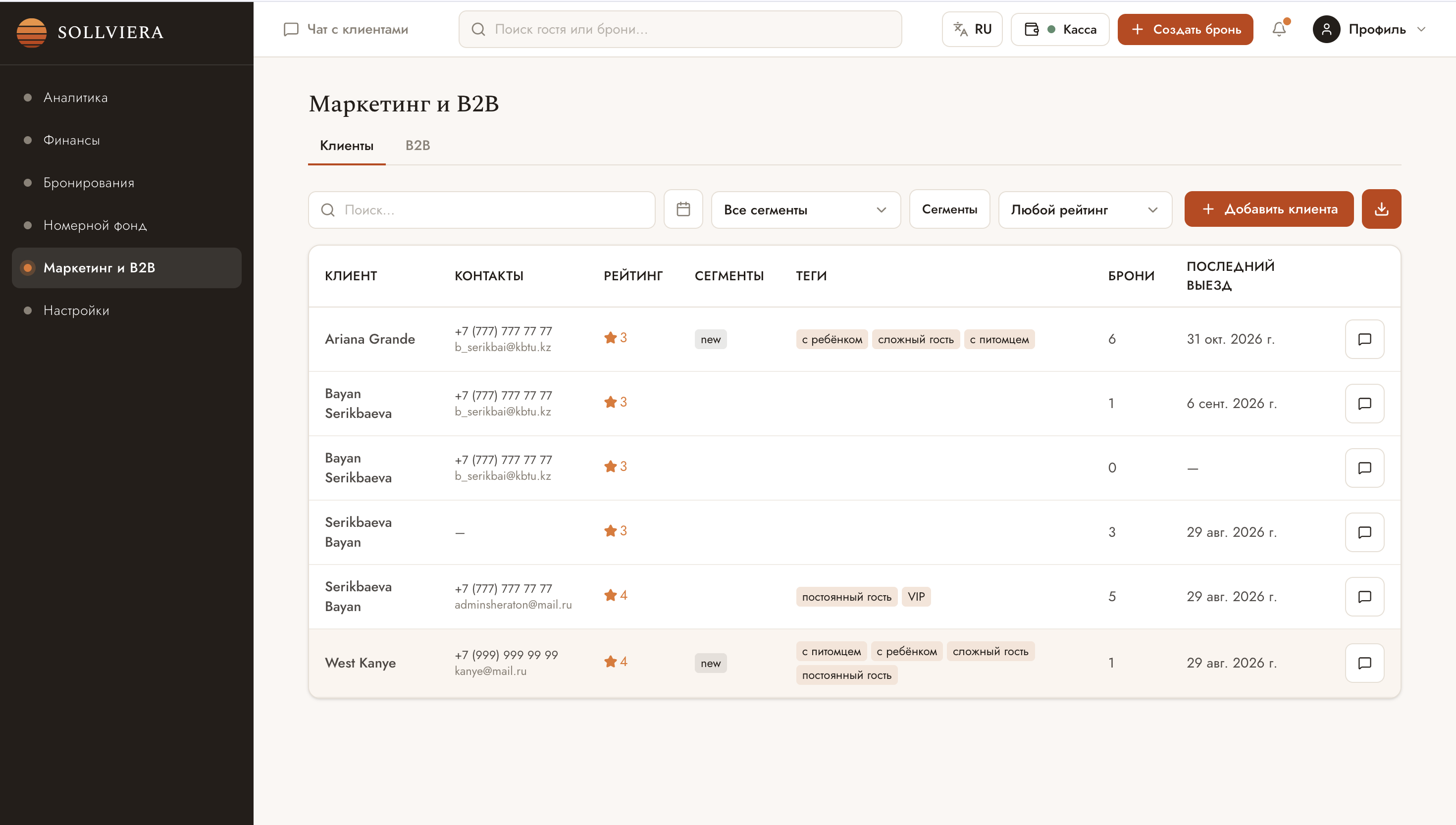This screenshot has height=825, width=1456.
Task: Open chat icon for West Kanye row
Action: [1364, 663]
